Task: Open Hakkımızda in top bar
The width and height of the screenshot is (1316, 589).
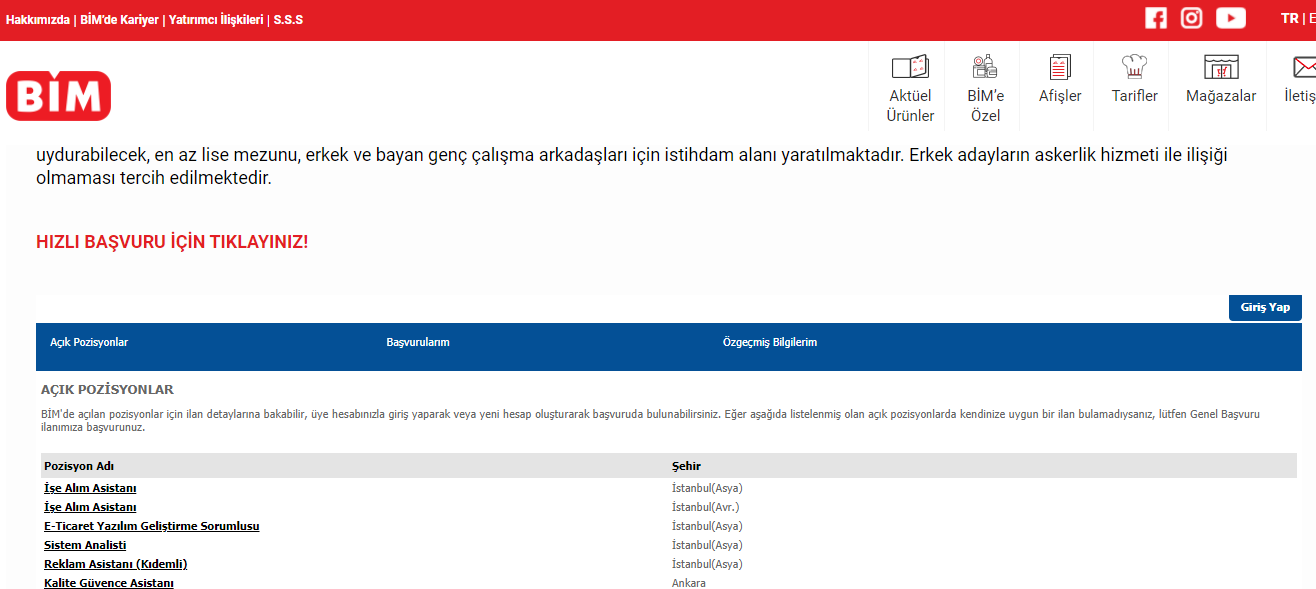Action: tap(37, 20)
